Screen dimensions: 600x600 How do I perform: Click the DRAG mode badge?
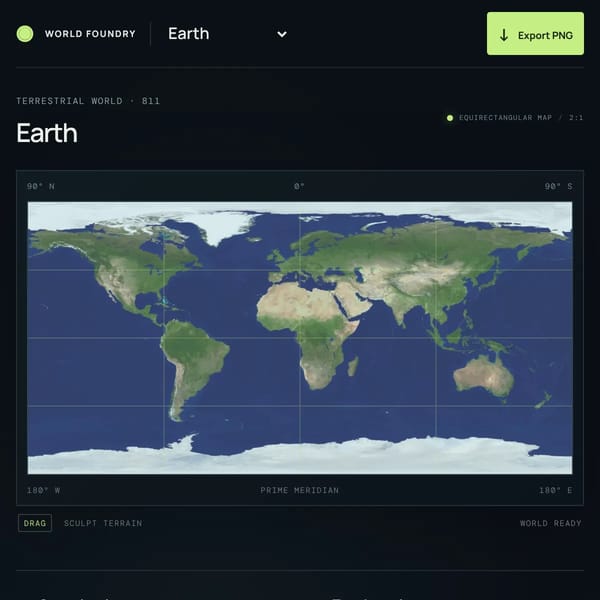[35, 523]
